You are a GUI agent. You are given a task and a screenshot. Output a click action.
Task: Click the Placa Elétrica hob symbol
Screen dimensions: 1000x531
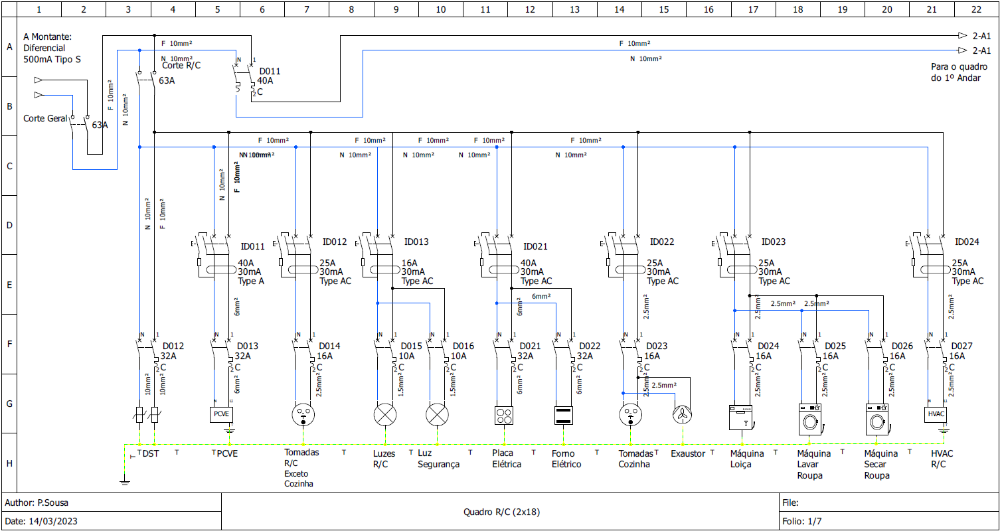click(x=503, y=415)
